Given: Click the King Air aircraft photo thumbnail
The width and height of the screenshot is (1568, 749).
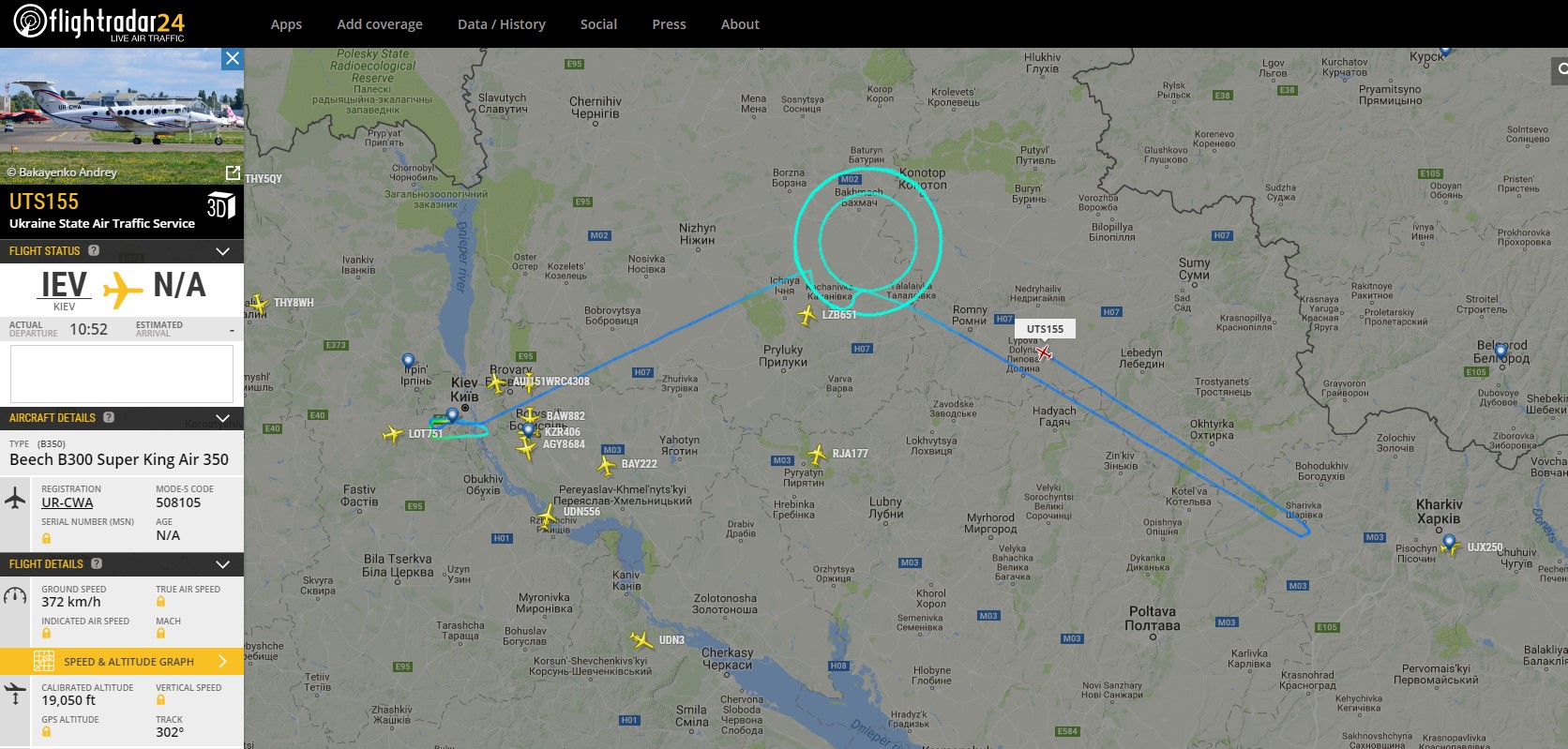Looking at the screenshot, I should [x=122, y=116].
